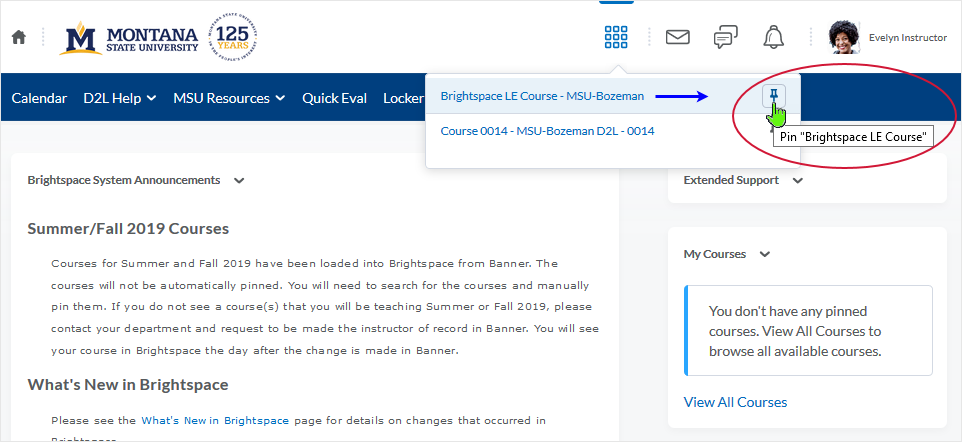The height and width of the screenshot is (442, 962).
Task: Open Brightspace LE Course - MSU-Bozeman
Action: (x=542, y=96)
